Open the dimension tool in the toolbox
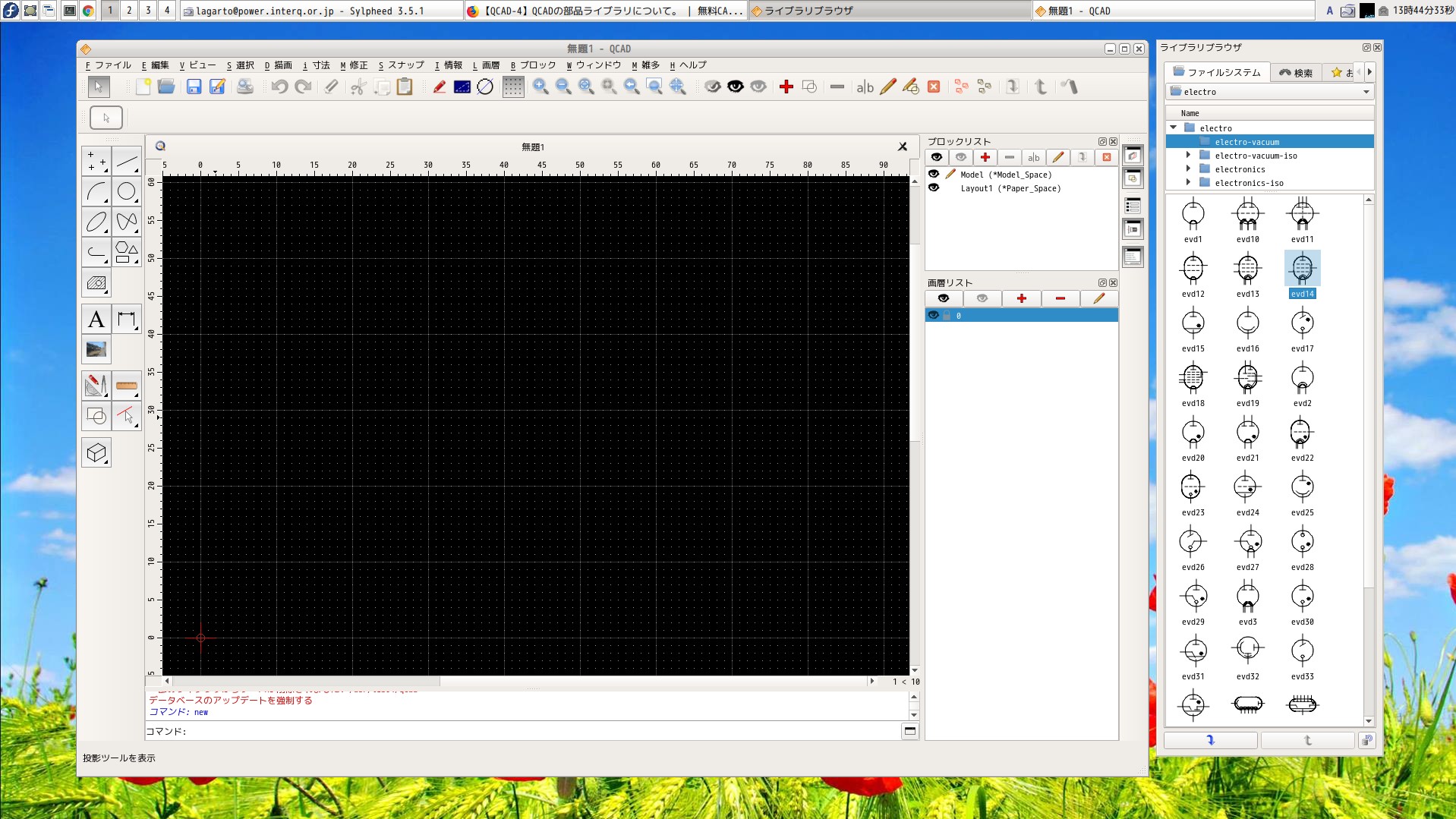The image size is (1456, 819). pos(127,320)
